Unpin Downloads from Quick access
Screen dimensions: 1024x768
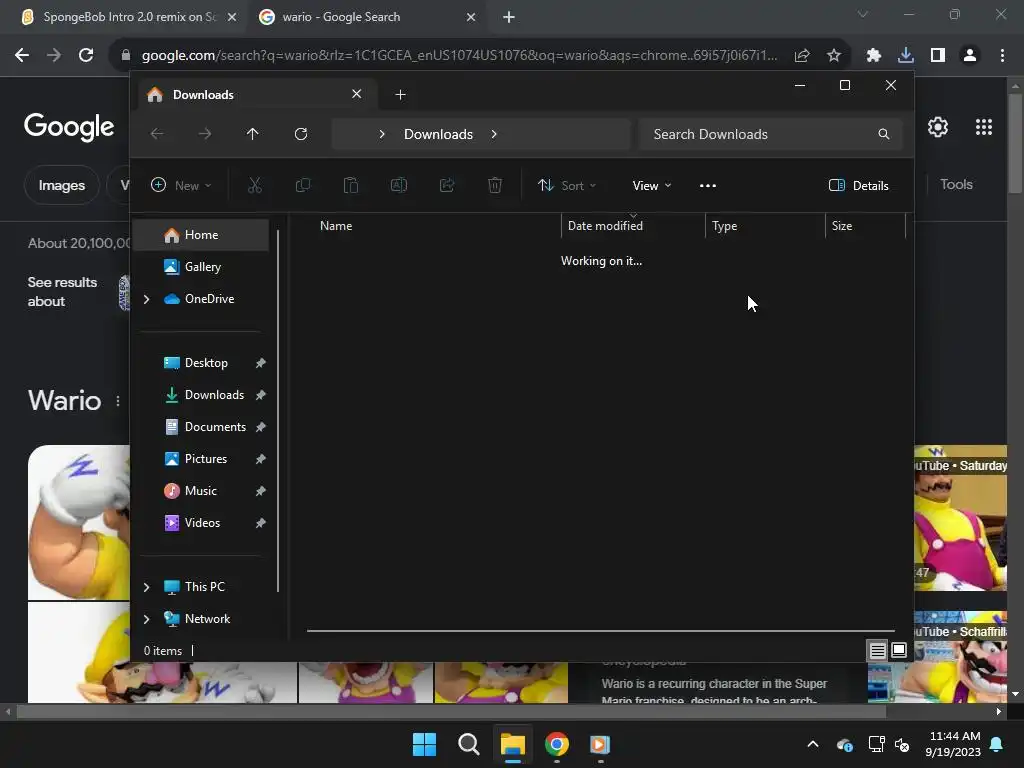click(x=261, y=395)
